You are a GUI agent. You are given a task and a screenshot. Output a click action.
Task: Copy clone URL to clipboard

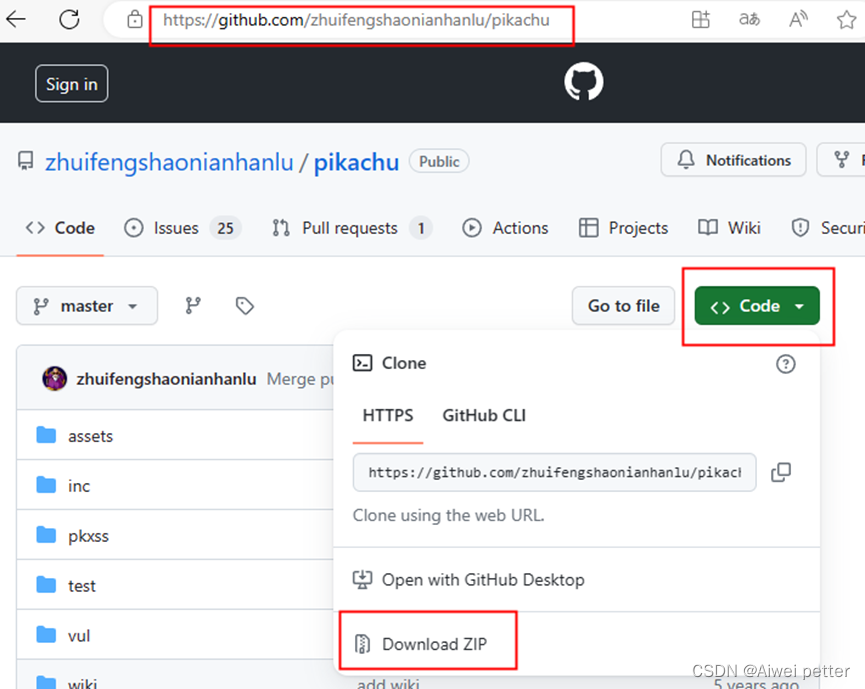pos(781,472)
